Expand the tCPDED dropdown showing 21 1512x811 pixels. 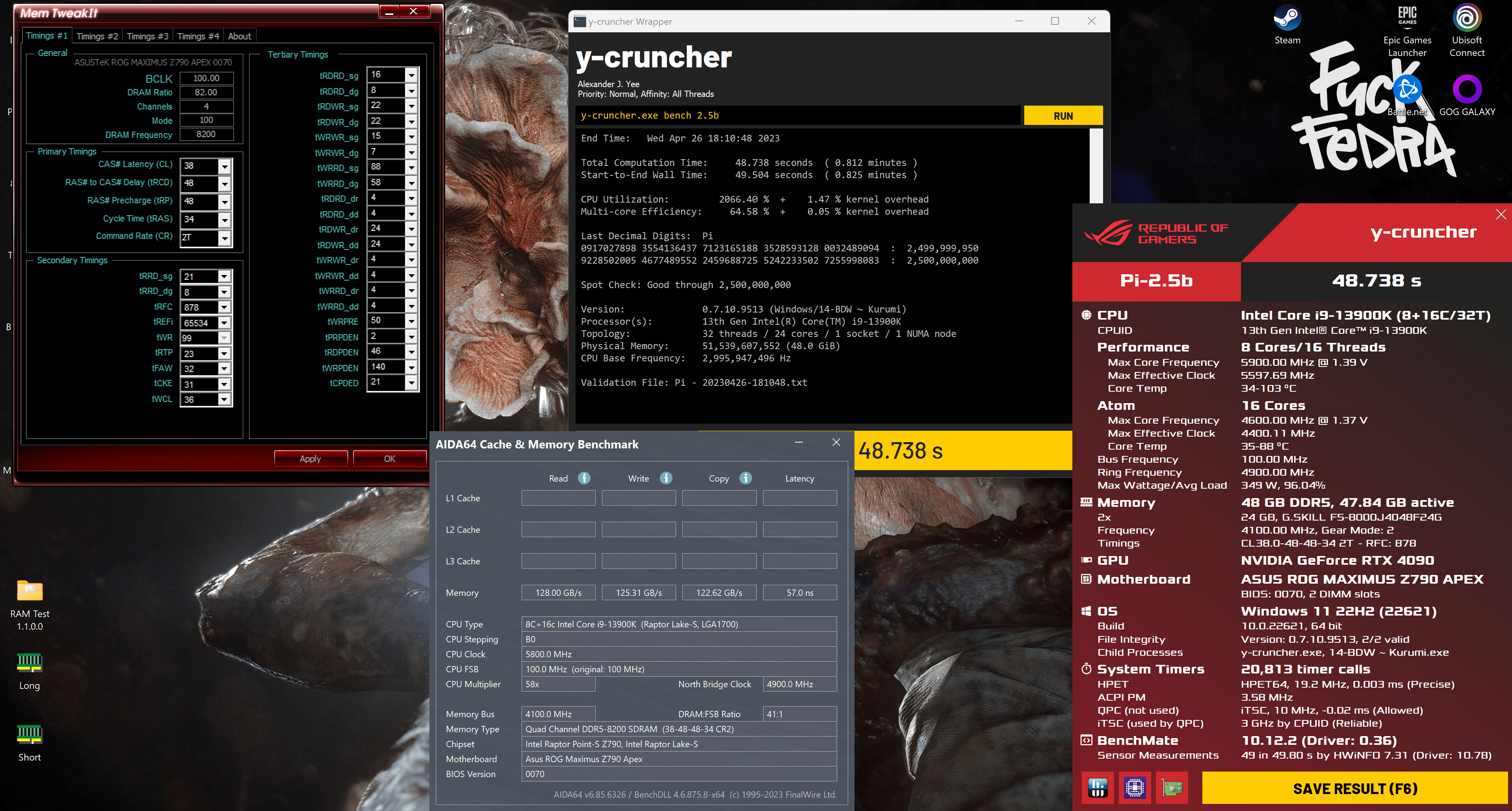click(x=411, y=383)
